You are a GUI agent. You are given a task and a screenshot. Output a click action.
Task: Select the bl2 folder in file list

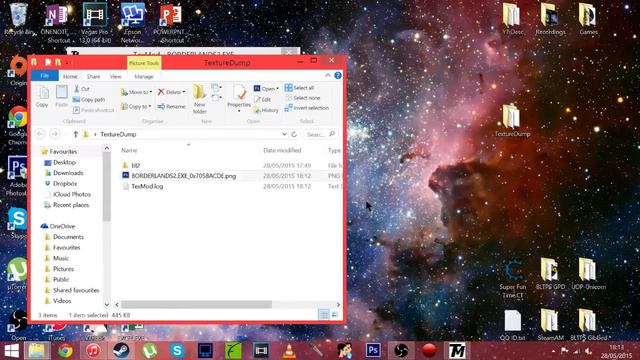click(x=136, y=165)
